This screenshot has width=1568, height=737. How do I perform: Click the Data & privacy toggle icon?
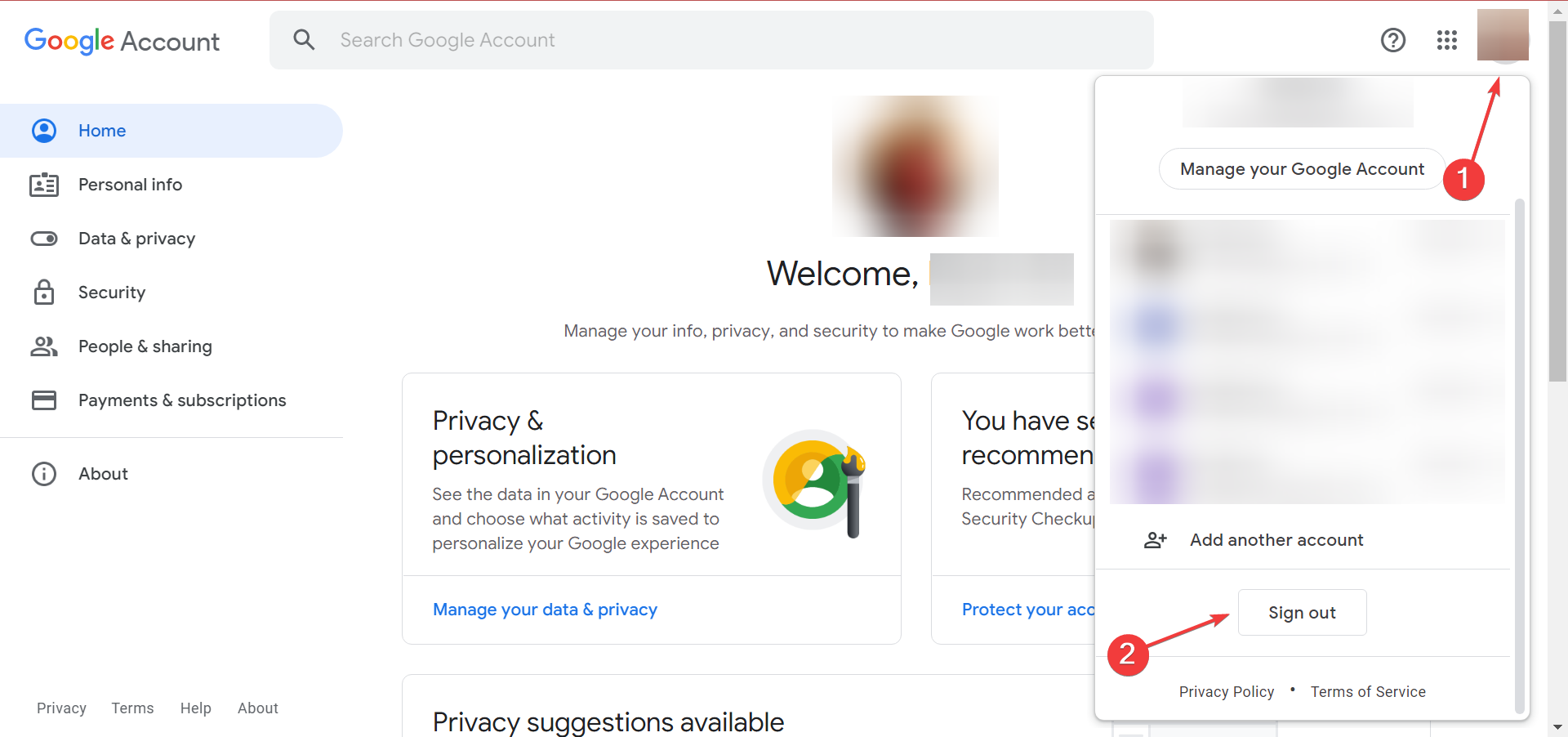click(x=44, y=239)
